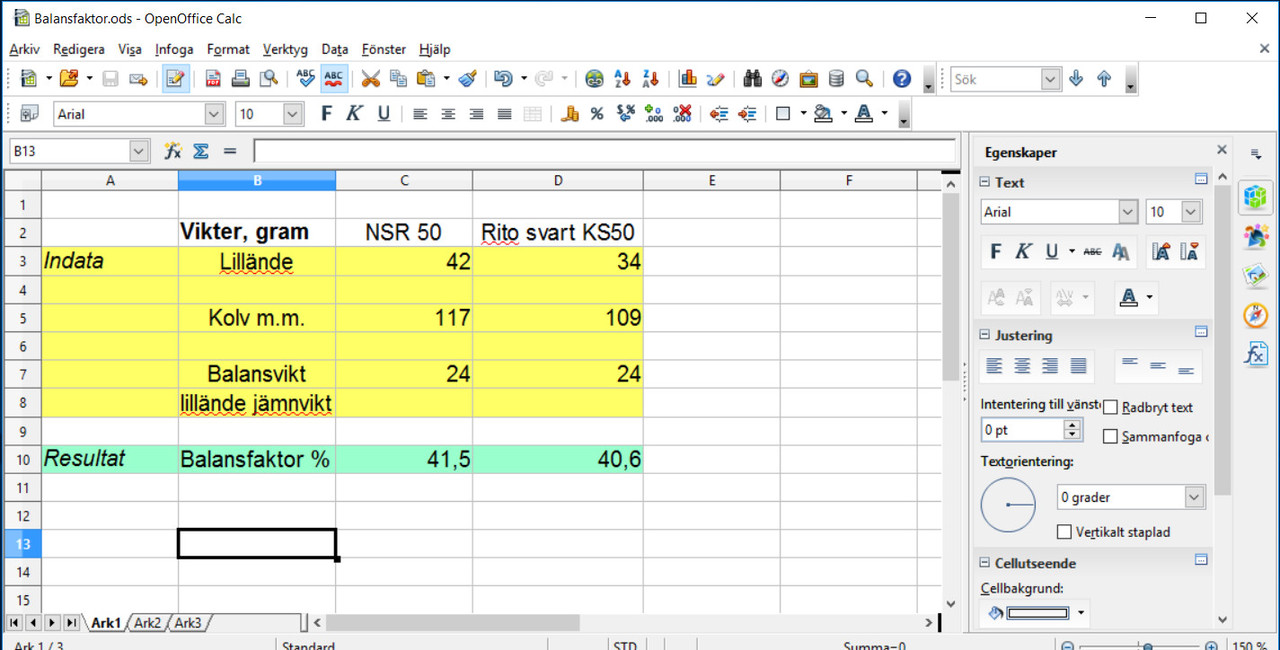Click the Sum (Sigma) icon in formula bar
This screenshot has width=1280, height=650.
(201, 151)
